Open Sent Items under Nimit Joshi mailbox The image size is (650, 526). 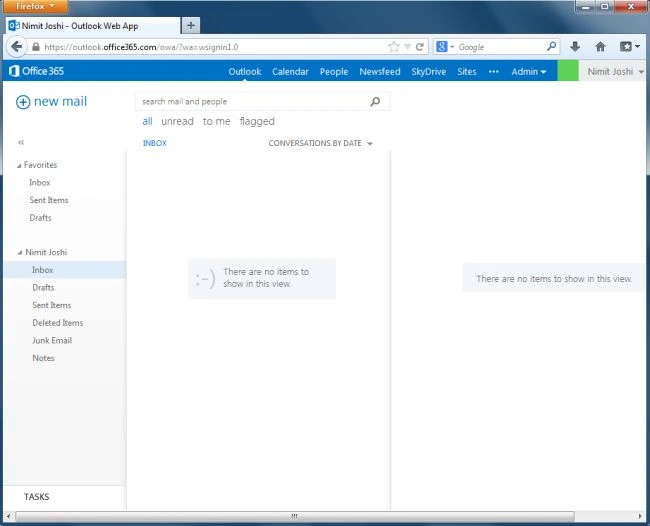tap(52, 305)
